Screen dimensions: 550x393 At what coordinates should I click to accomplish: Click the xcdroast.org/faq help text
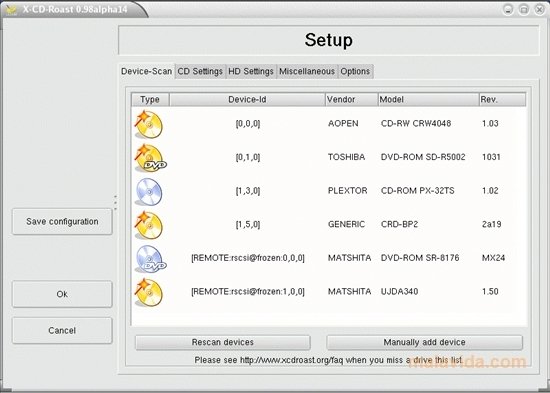click(329, 360)
